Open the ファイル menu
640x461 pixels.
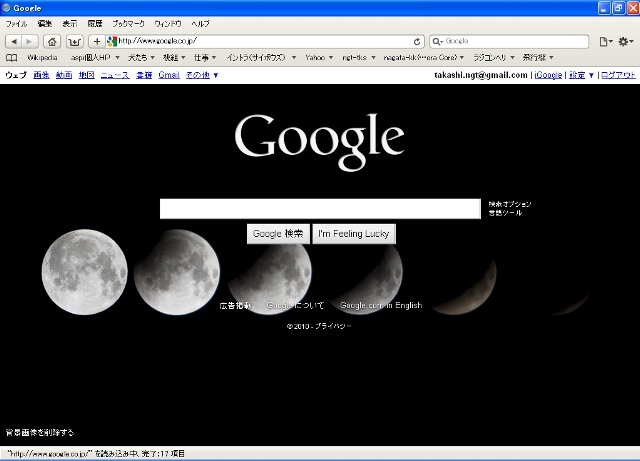(16, 24)
